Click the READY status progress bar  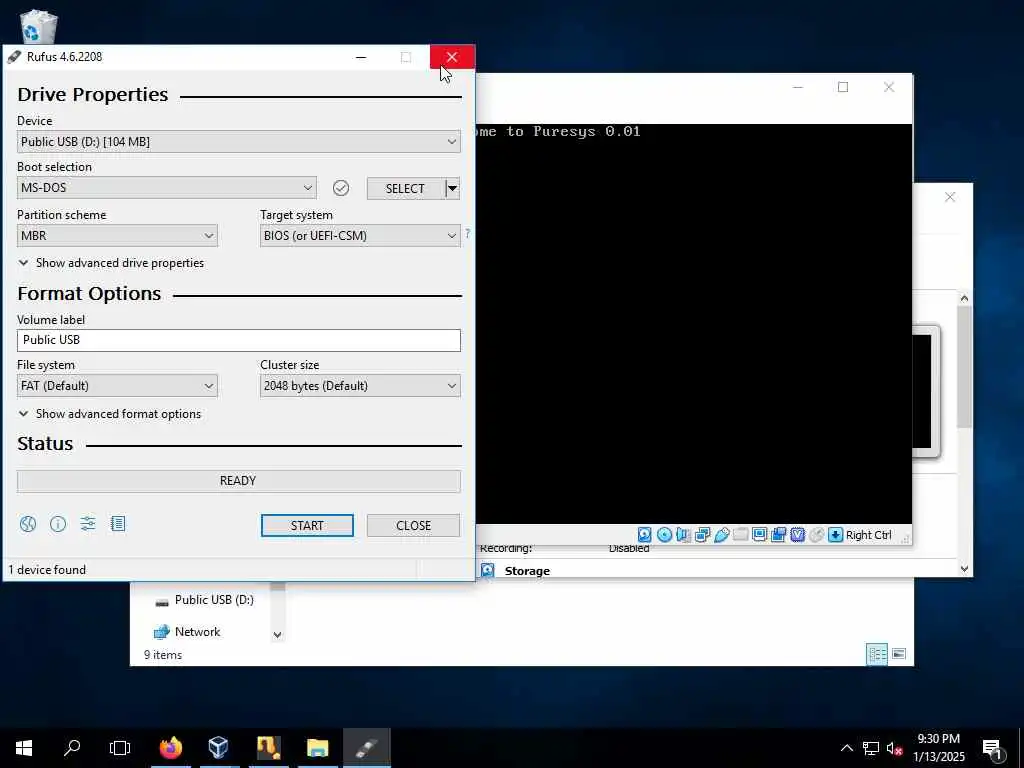238,481
